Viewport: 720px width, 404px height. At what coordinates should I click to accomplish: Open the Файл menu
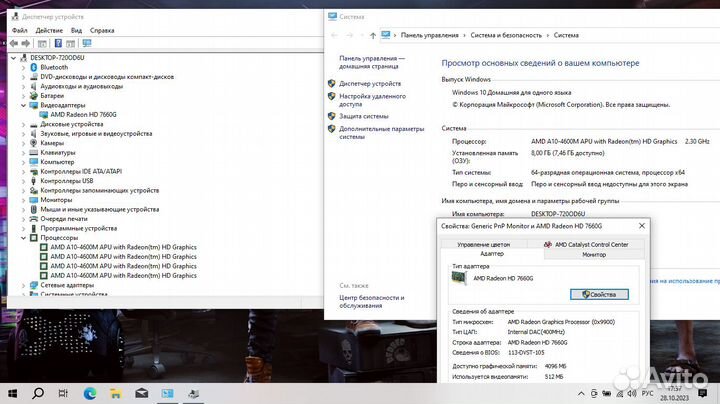point(19,30)
